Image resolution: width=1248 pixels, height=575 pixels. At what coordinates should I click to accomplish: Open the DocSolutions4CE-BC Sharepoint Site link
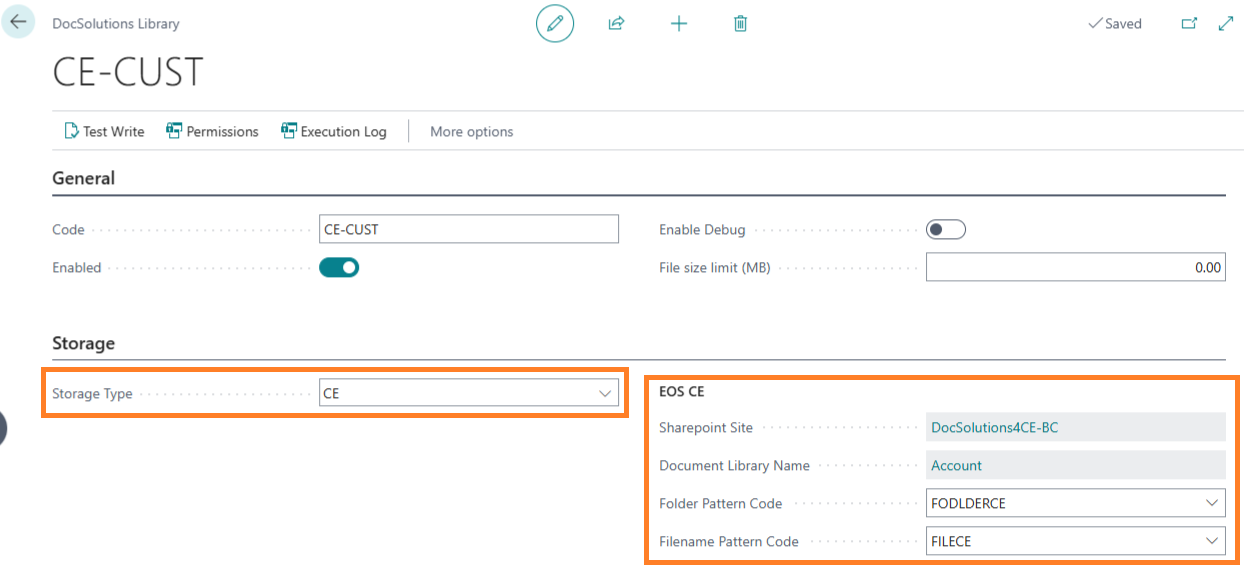994,427
